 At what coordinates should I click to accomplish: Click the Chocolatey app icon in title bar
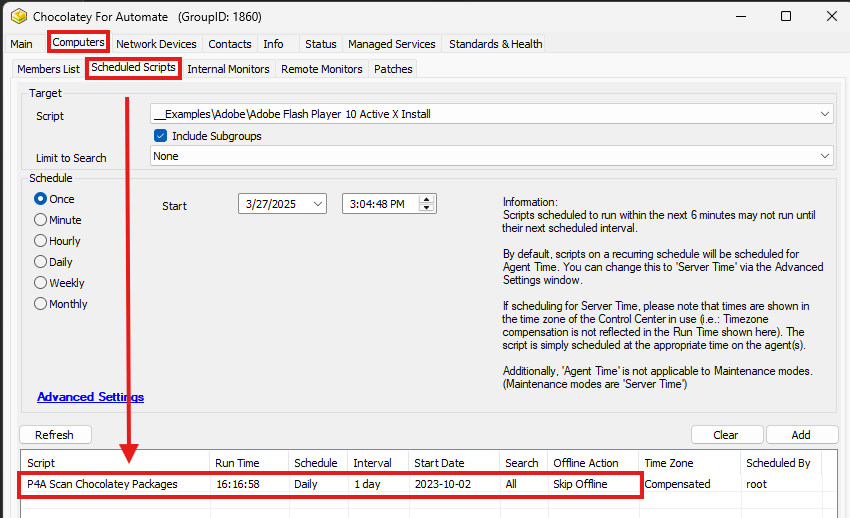[x=18, y=17]
